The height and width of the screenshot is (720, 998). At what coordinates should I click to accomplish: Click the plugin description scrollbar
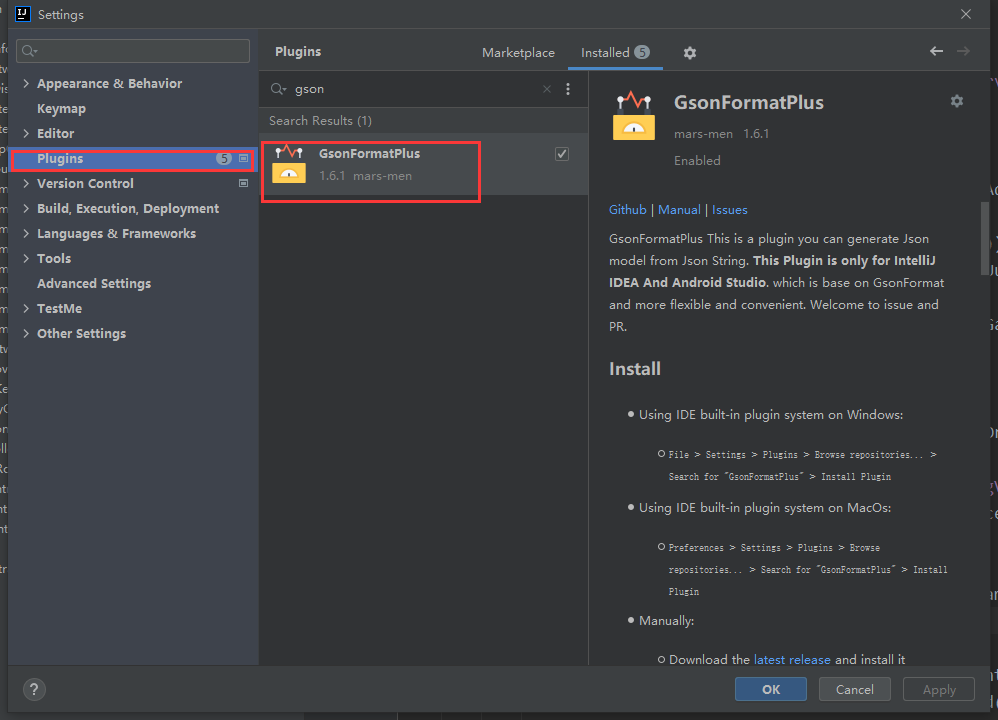coord(985,238)
